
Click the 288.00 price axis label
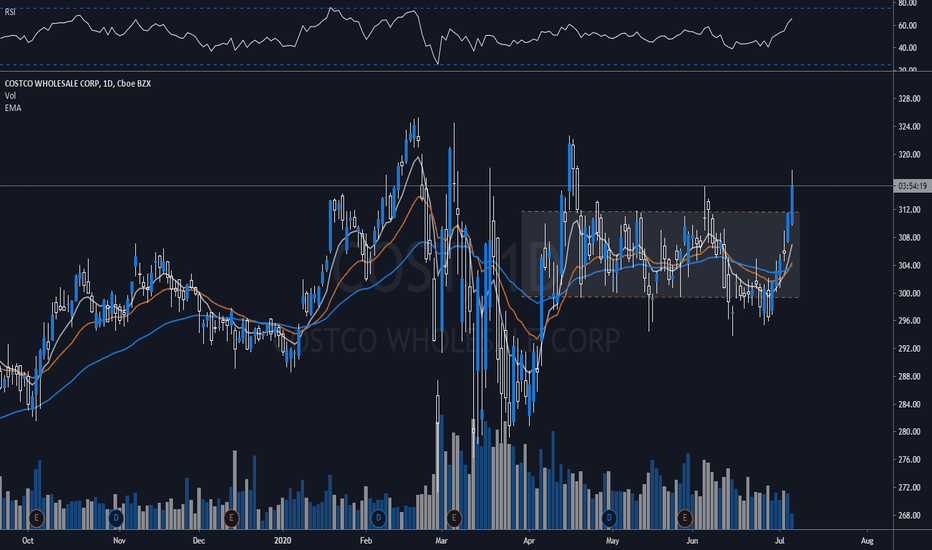point(909,376)
